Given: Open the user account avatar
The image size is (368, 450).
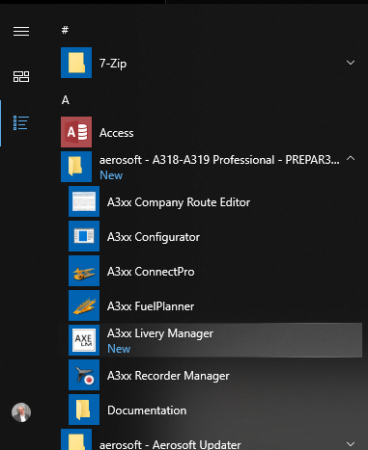Looking at the screenshot, I should 21,413.
